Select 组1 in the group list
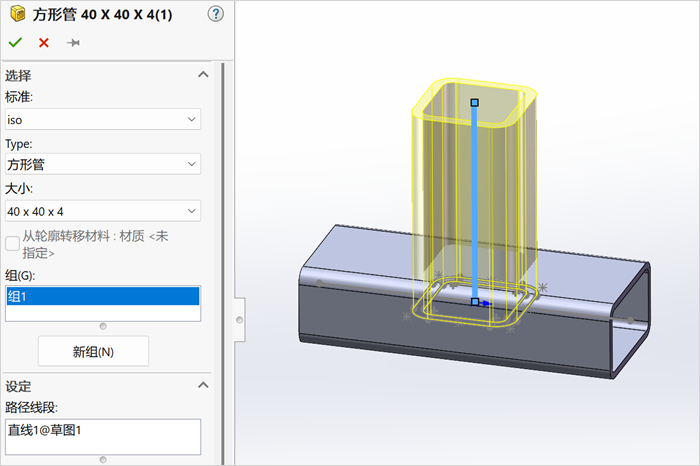700x466 pixels. coord(103,296)
